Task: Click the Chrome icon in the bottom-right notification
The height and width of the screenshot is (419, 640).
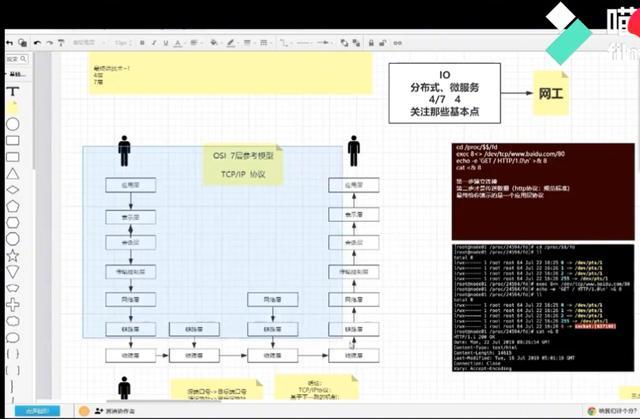Action: click(x=591, y=411)
